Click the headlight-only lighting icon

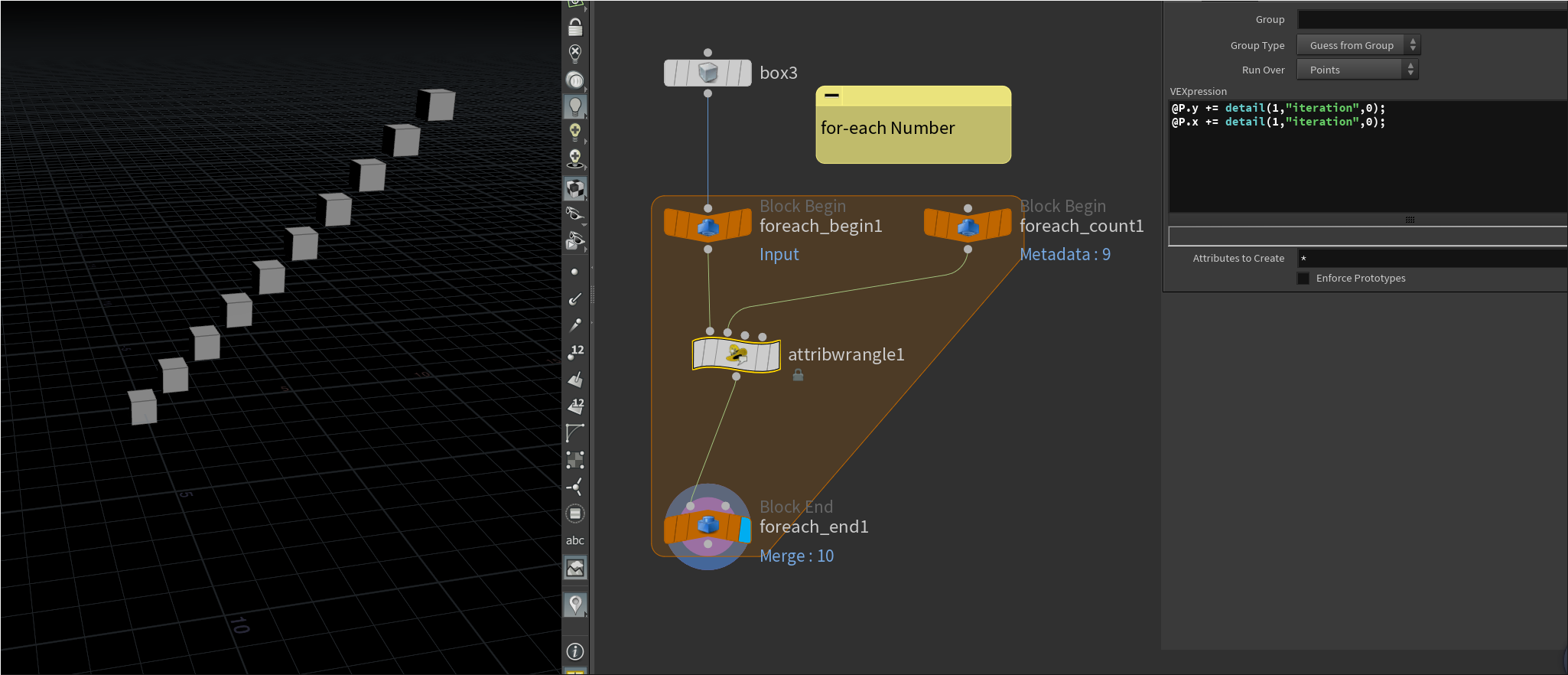pyautogui.click(x=575, y=80)
